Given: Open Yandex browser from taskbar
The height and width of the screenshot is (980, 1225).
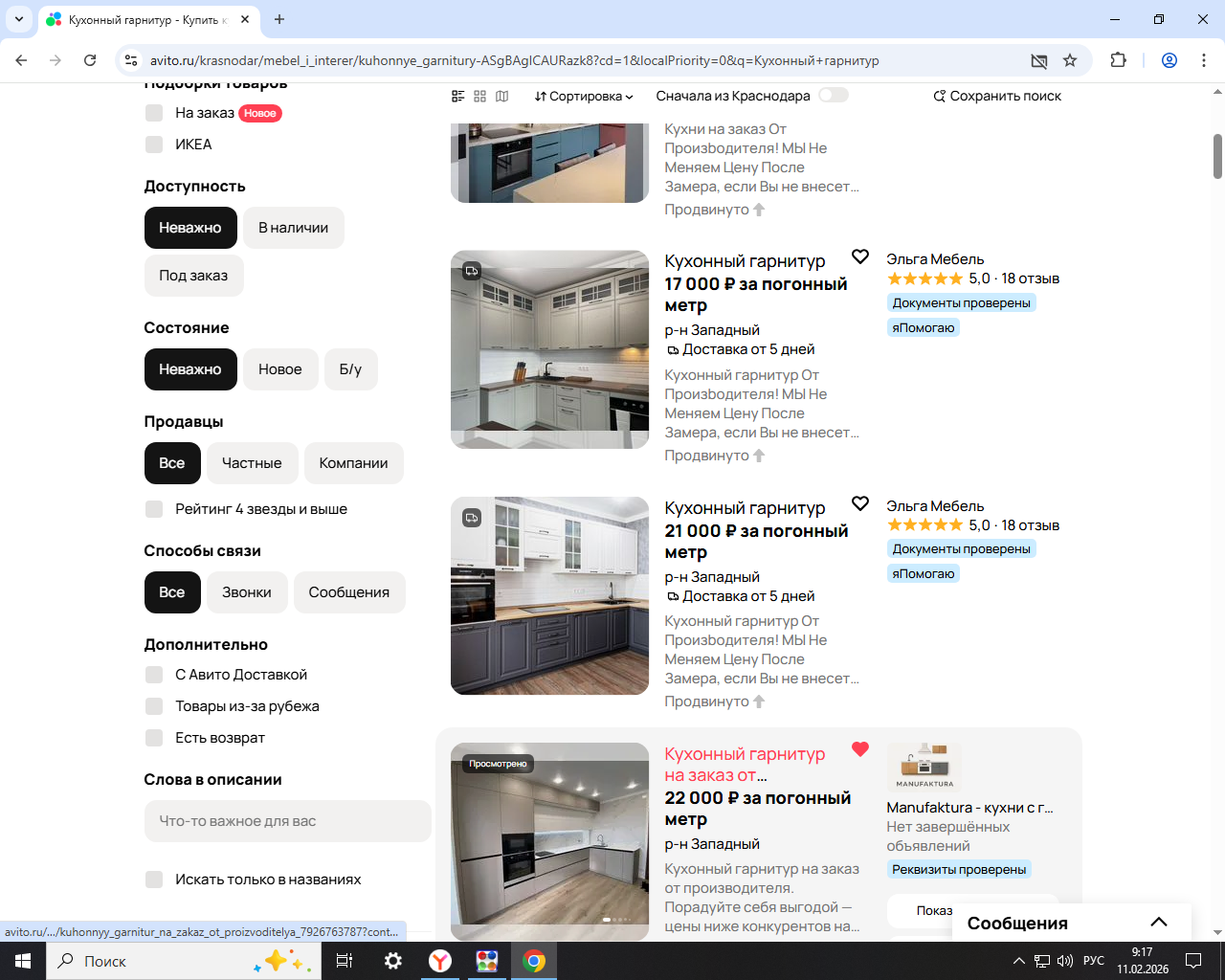Looking at the screenshot, I should pyautogui.click(x=440, y=961).
